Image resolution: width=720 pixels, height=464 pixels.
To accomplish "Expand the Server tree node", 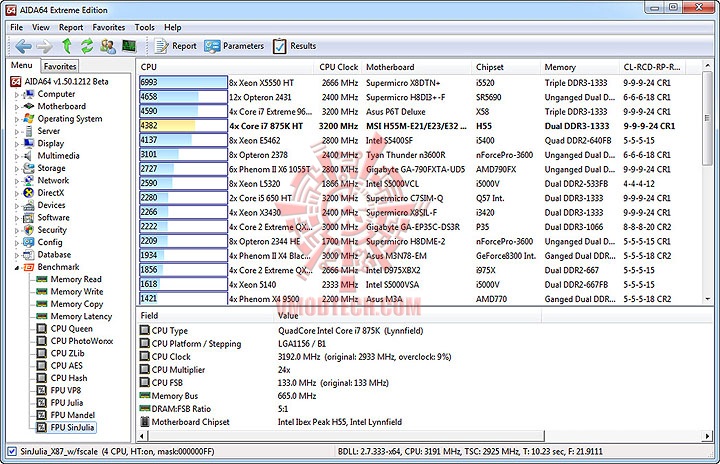I will pos(17,132).
